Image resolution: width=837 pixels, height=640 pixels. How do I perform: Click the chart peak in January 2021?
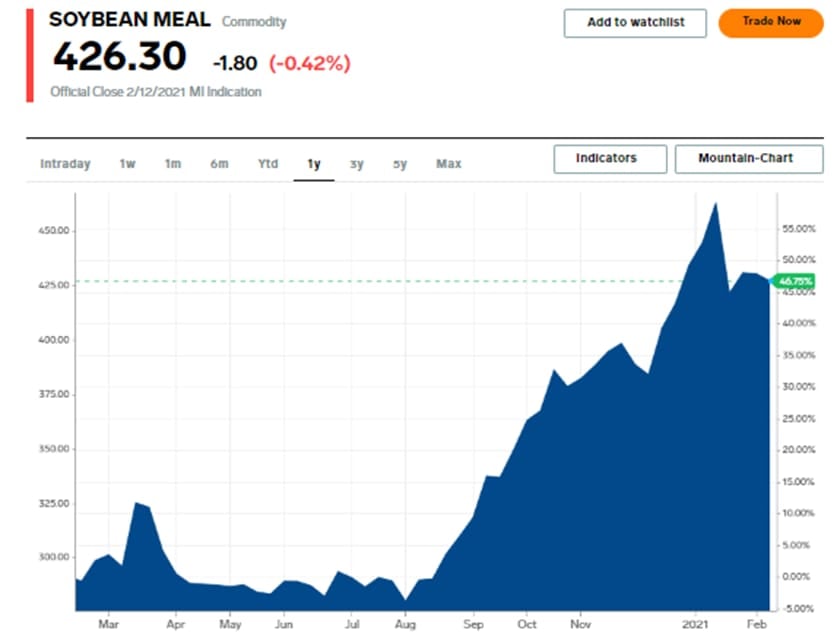click(716, 204)
